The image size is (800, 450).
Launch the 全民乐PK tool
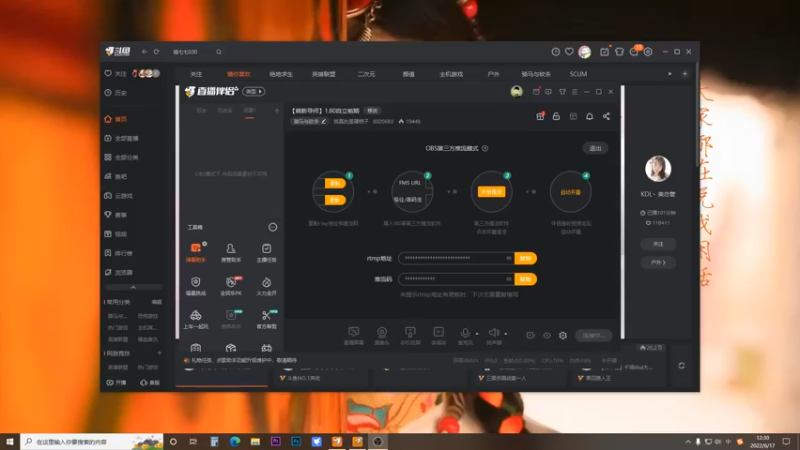point(231,286)
